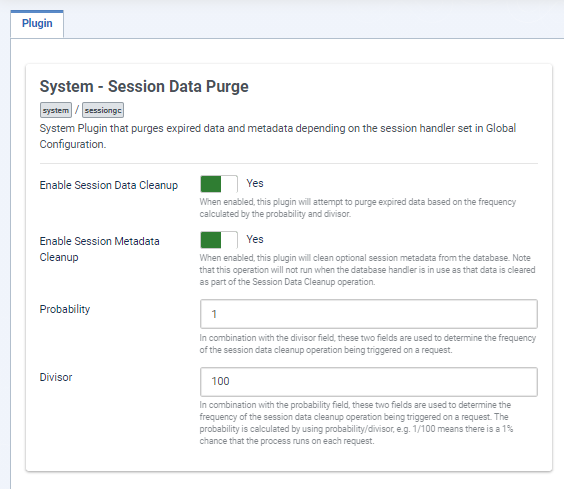Click the Divisor input field
Viewport: 564px width, 489px height.
point(369,381)
